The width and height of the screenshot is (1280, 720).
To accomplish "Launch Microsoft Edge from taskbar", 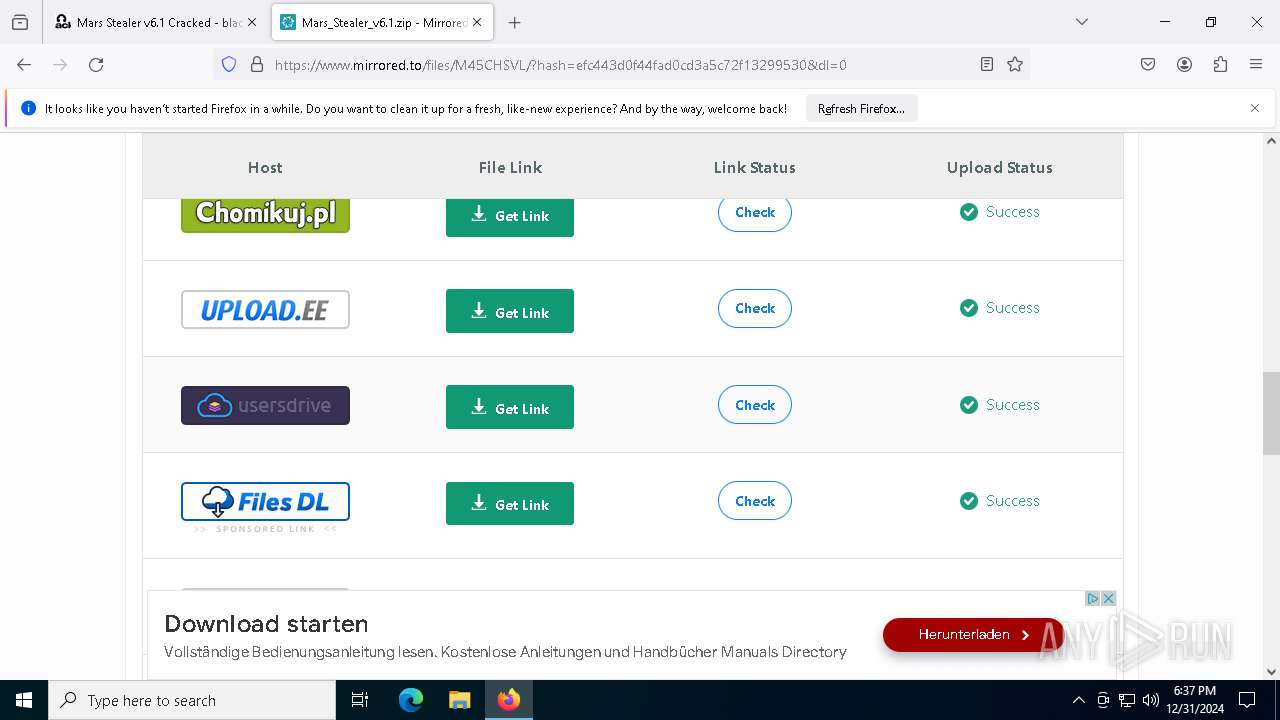I will click(411, 700).
